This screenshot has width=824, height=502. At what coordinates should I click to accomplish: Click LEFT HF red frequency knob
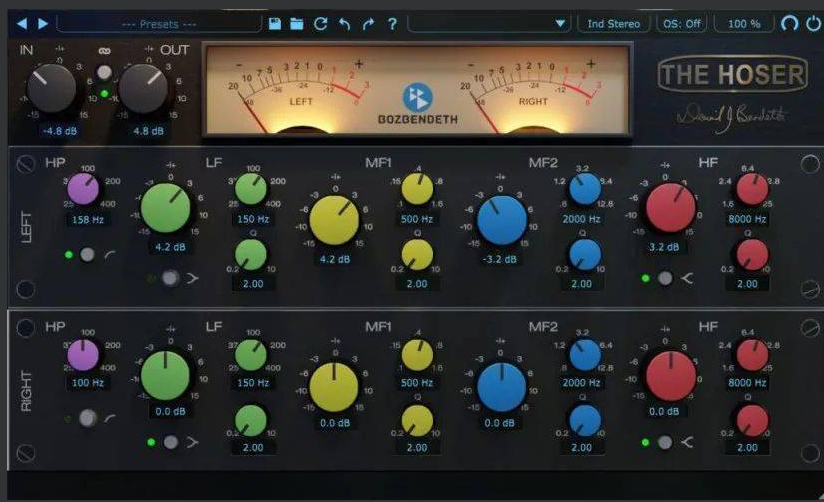point(752,189)
